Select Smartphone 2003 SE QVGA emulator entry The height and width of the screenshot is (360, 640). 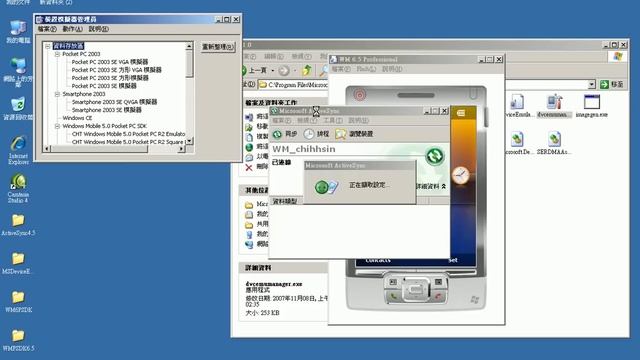click(x=114, y=102)
